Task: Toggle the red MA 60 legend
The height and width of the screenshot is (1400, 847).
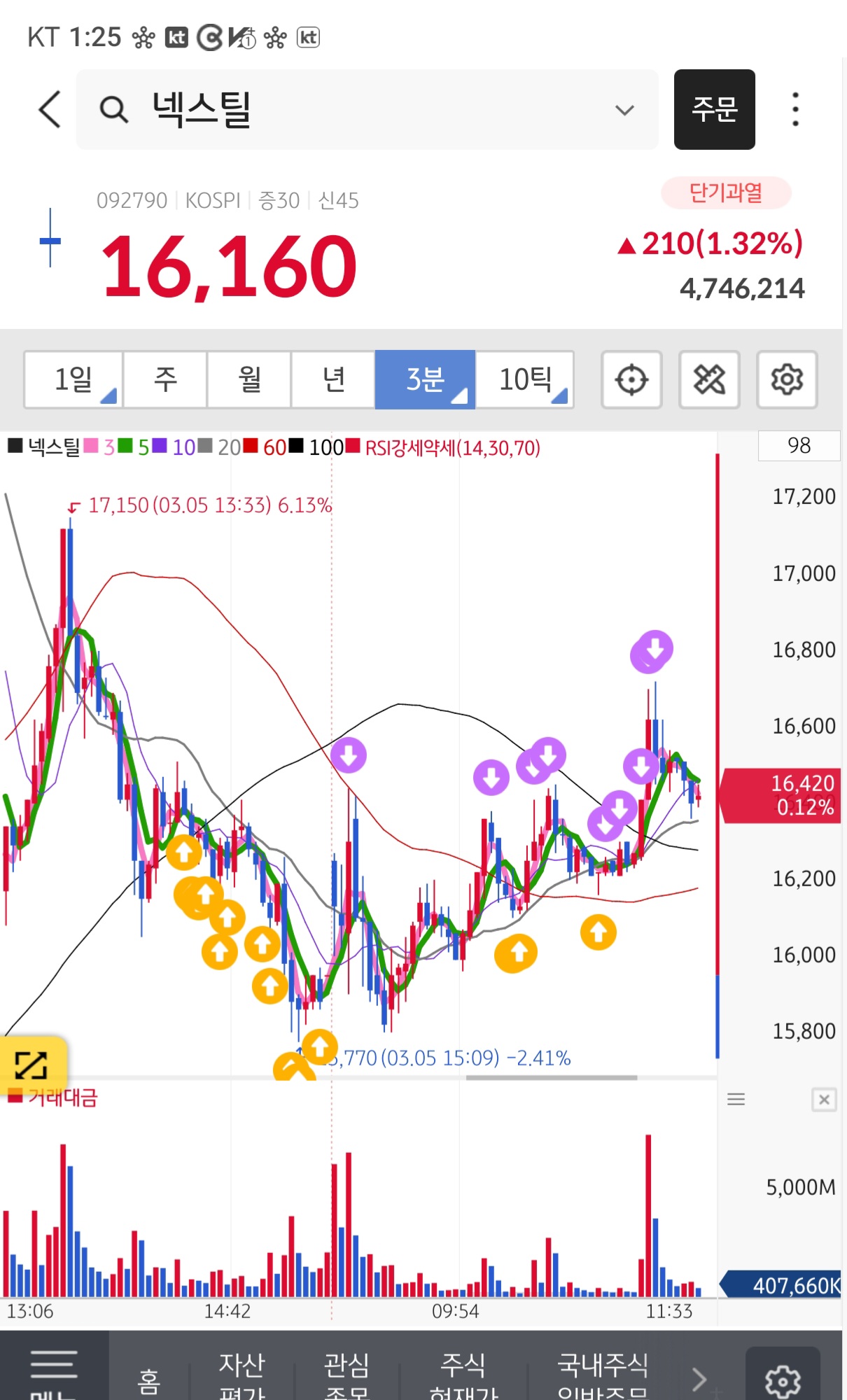Action: (265, 447)
